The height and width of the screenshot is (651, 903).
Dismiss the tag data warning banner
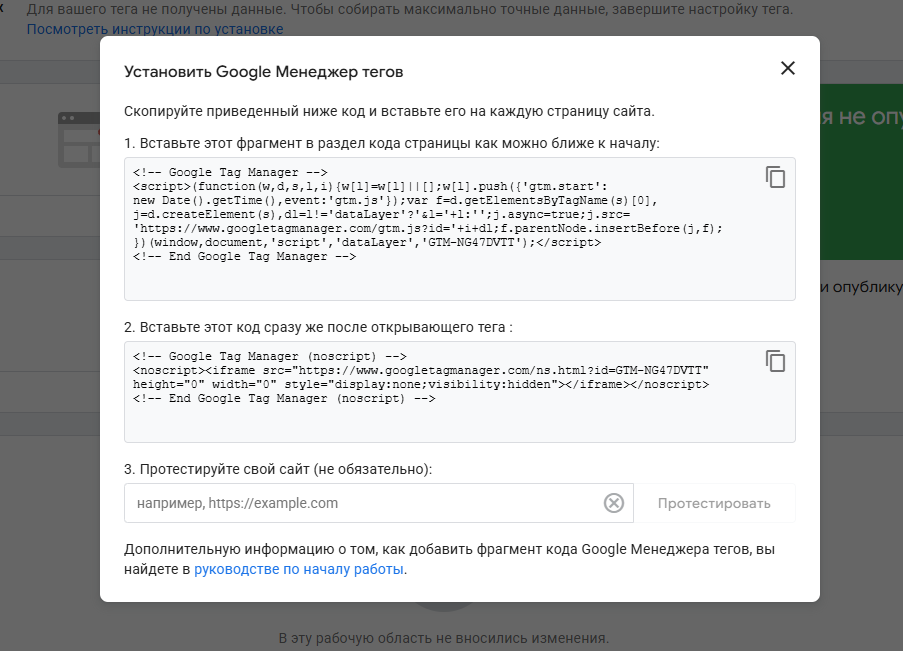pyautogui.click(x=5, y=8)
